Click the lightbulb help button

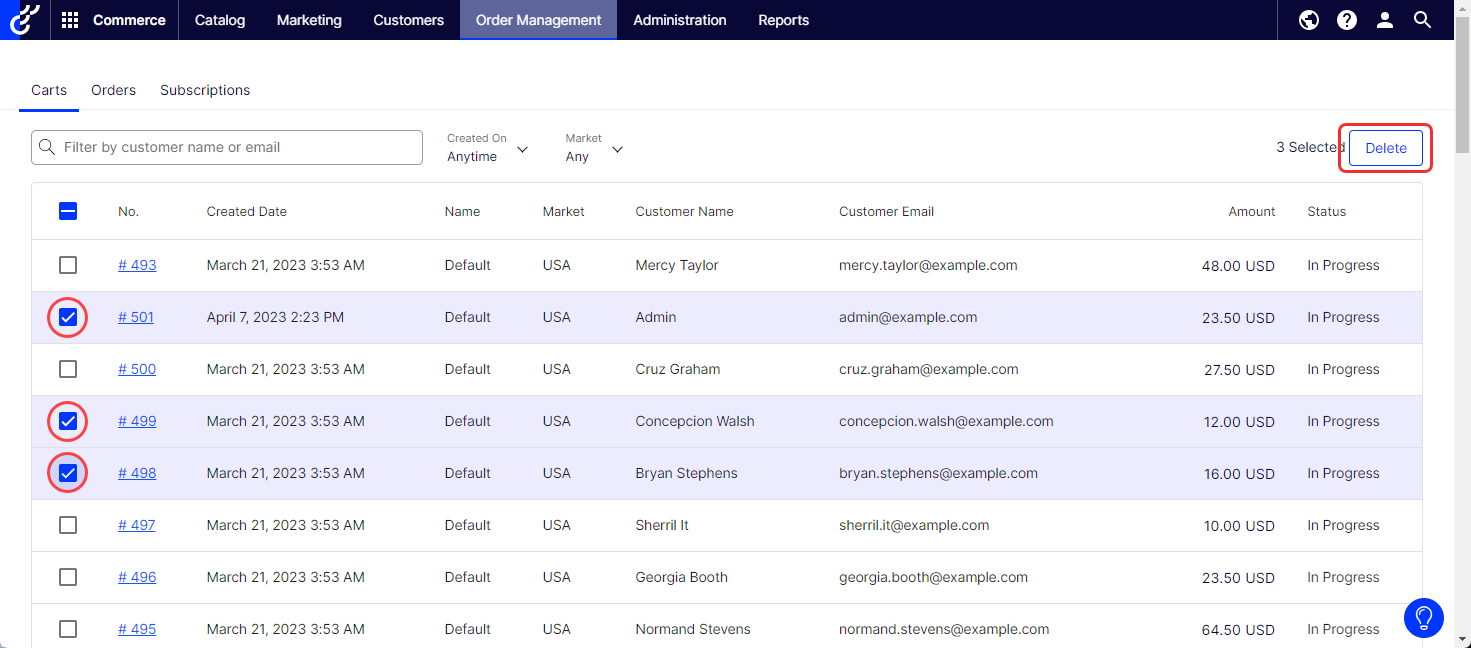click(x=1423, y=617)
